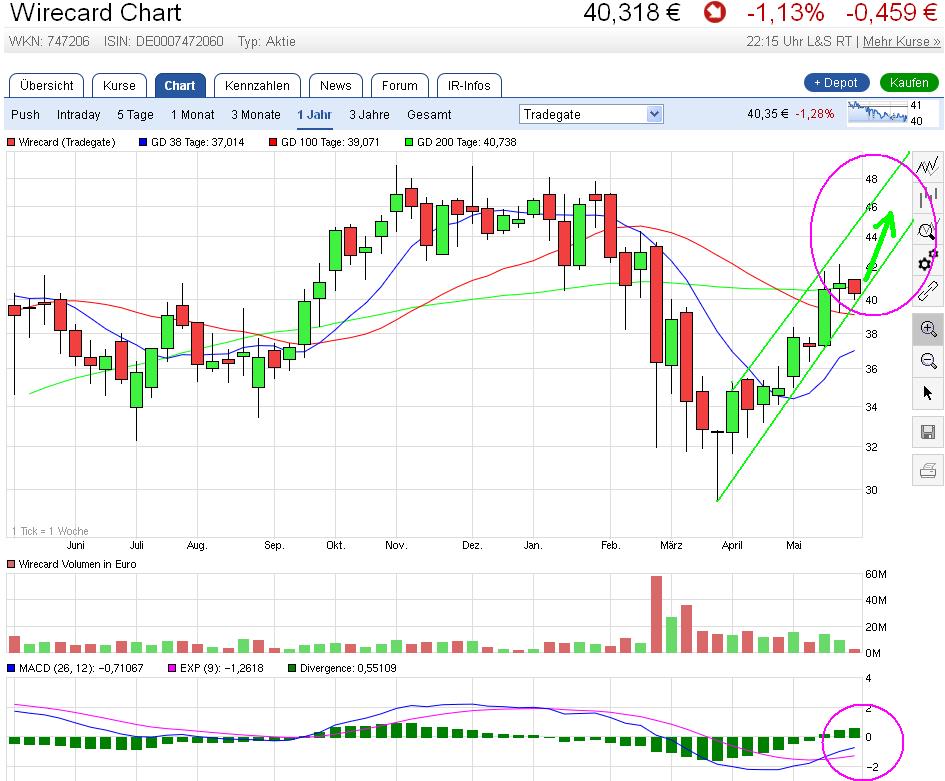Click the '1 Tick = 1 Woche' note
This screenshot has width=945, height=781.
(50, 531)
